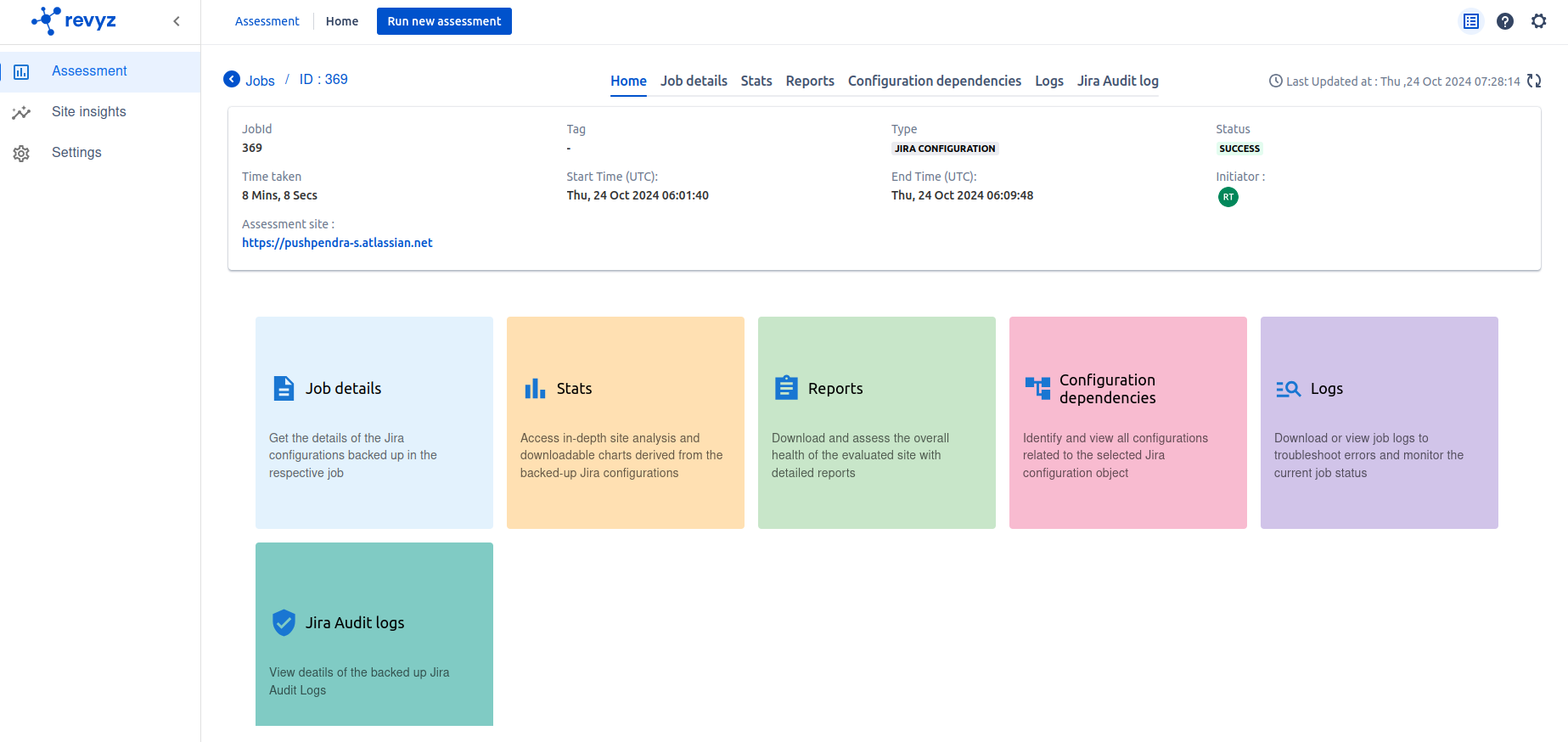The width and height of the screenshot is (1568, 742).
Task: Click the RT initiator avatar
Action: pyautogui.click(x=1228, y=197)
